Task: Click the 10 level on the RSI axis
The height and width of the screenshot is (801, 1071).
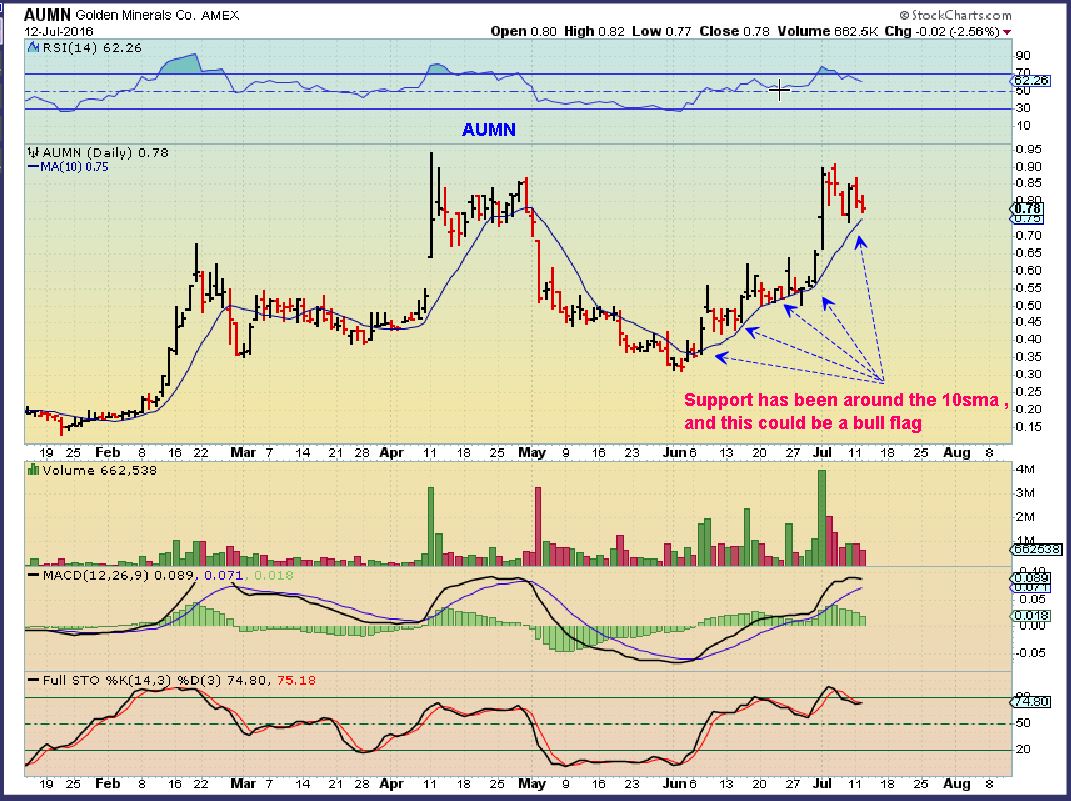Action: tap(1023, 126)
